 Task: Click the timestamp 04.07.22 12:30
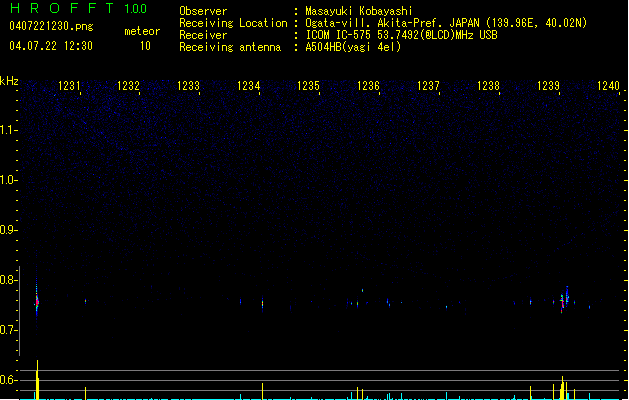[x=51, y=46]
